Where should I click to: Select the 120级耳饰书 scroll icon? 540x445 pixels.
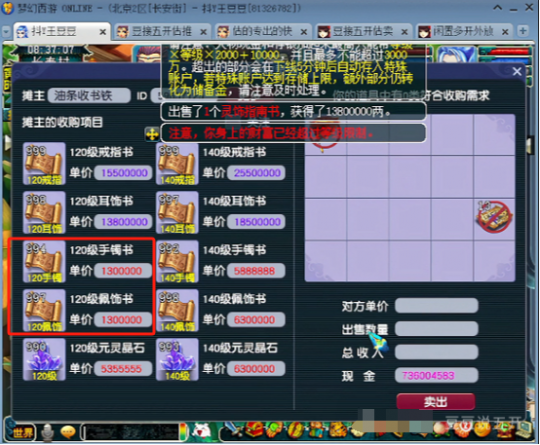(44, 213)
